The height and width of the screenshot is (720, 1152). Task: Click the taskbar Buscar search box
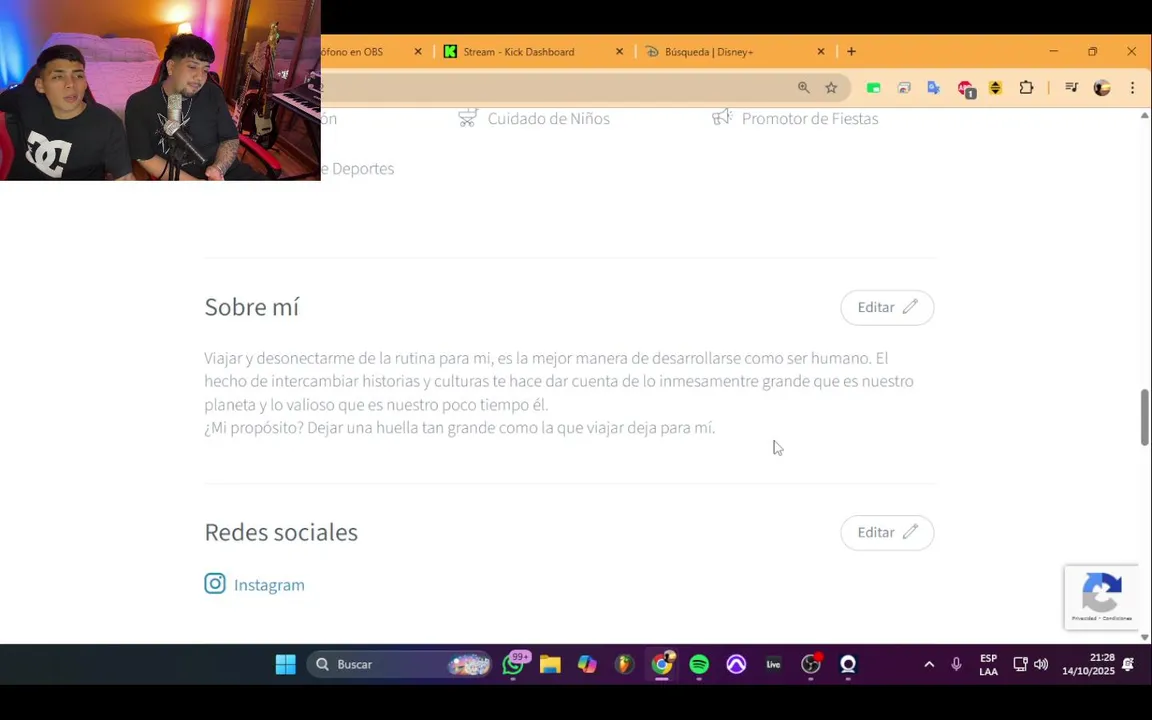coord(399,664)
